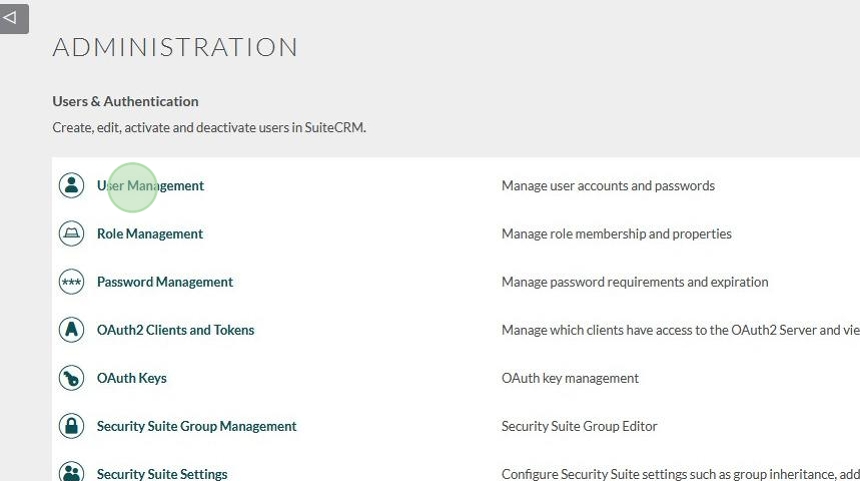Viewport: 860px width, 481px height.
Task: Click the ADMINISTRATION page heading
Action: 175,47
